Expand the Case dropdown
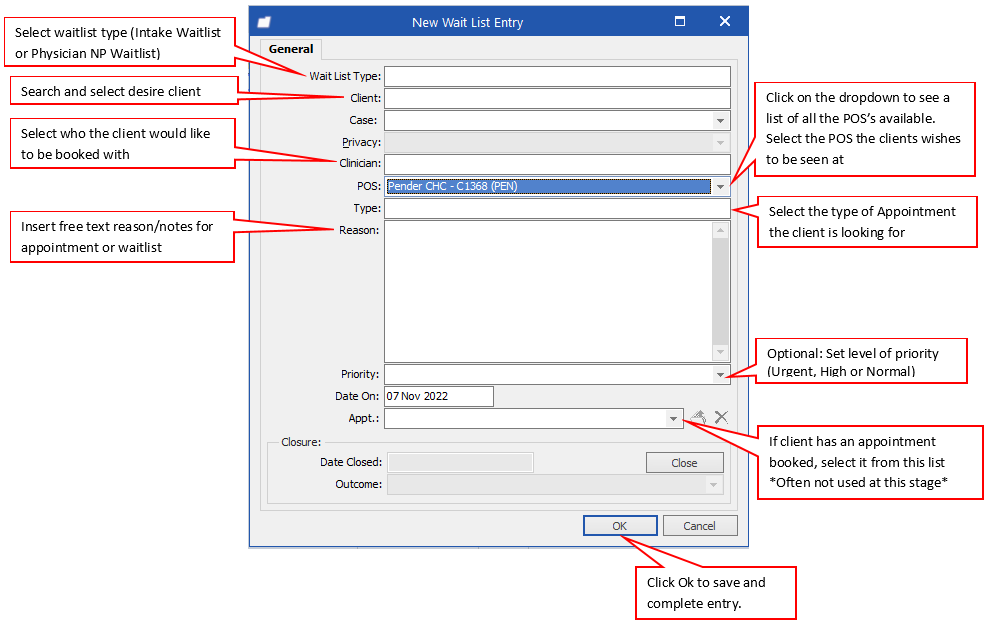 [x=720, y=121]
